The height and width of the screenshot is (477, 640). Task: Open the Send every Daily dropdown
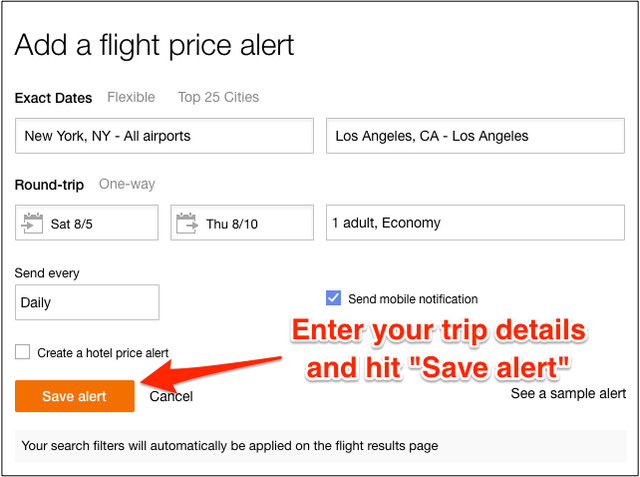click(x=87, y=302)
